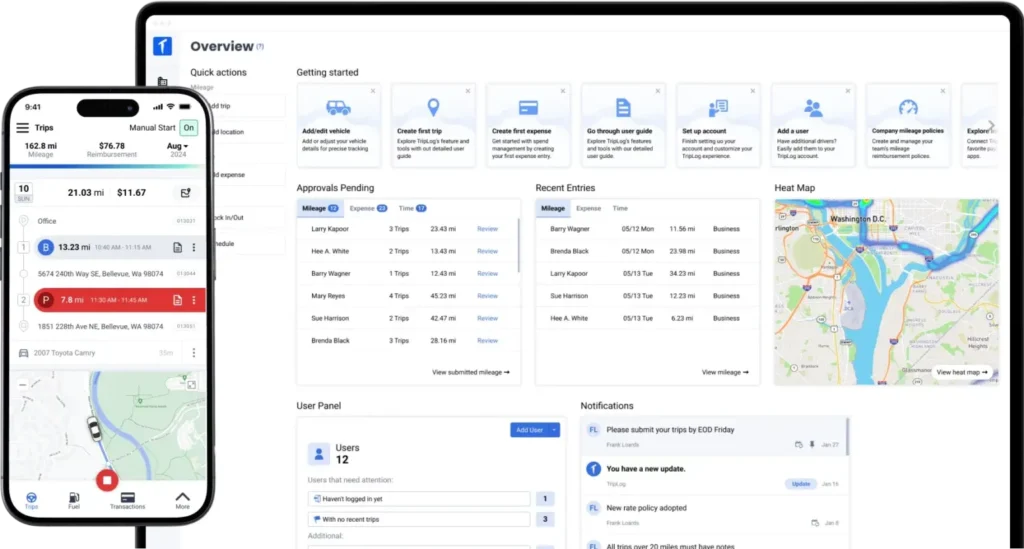This screenshot has width=1024, height=549.
Task: Toggle Manual Start On switch on phone
Action: (189, 128)
